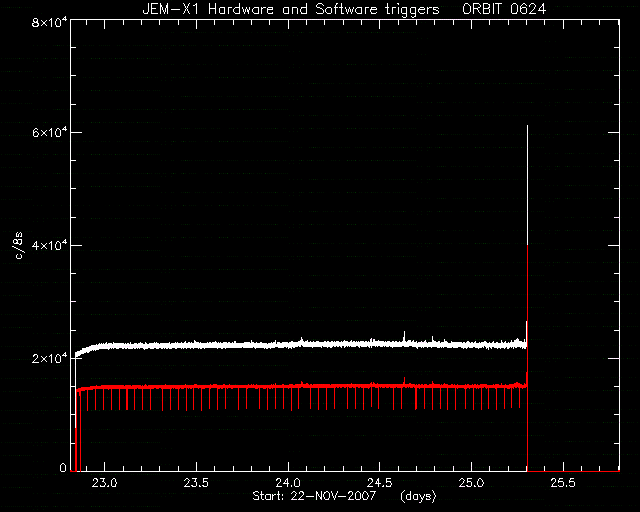Click the 8×10⁴ y-axis tick label
Viewport: 640px width, 512px height.
coord(49,22)
